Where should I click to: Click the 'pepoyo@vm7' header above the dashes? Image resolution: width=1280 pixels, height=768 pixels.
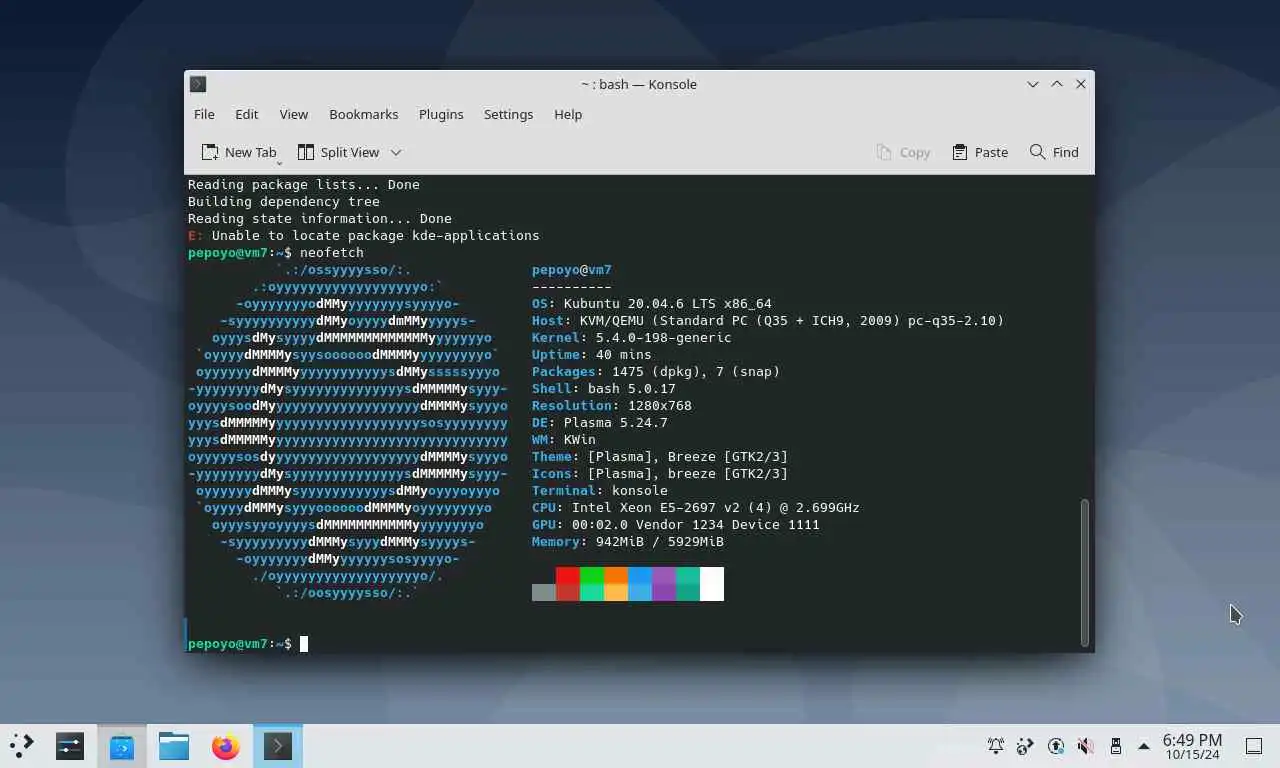[572, 270]
